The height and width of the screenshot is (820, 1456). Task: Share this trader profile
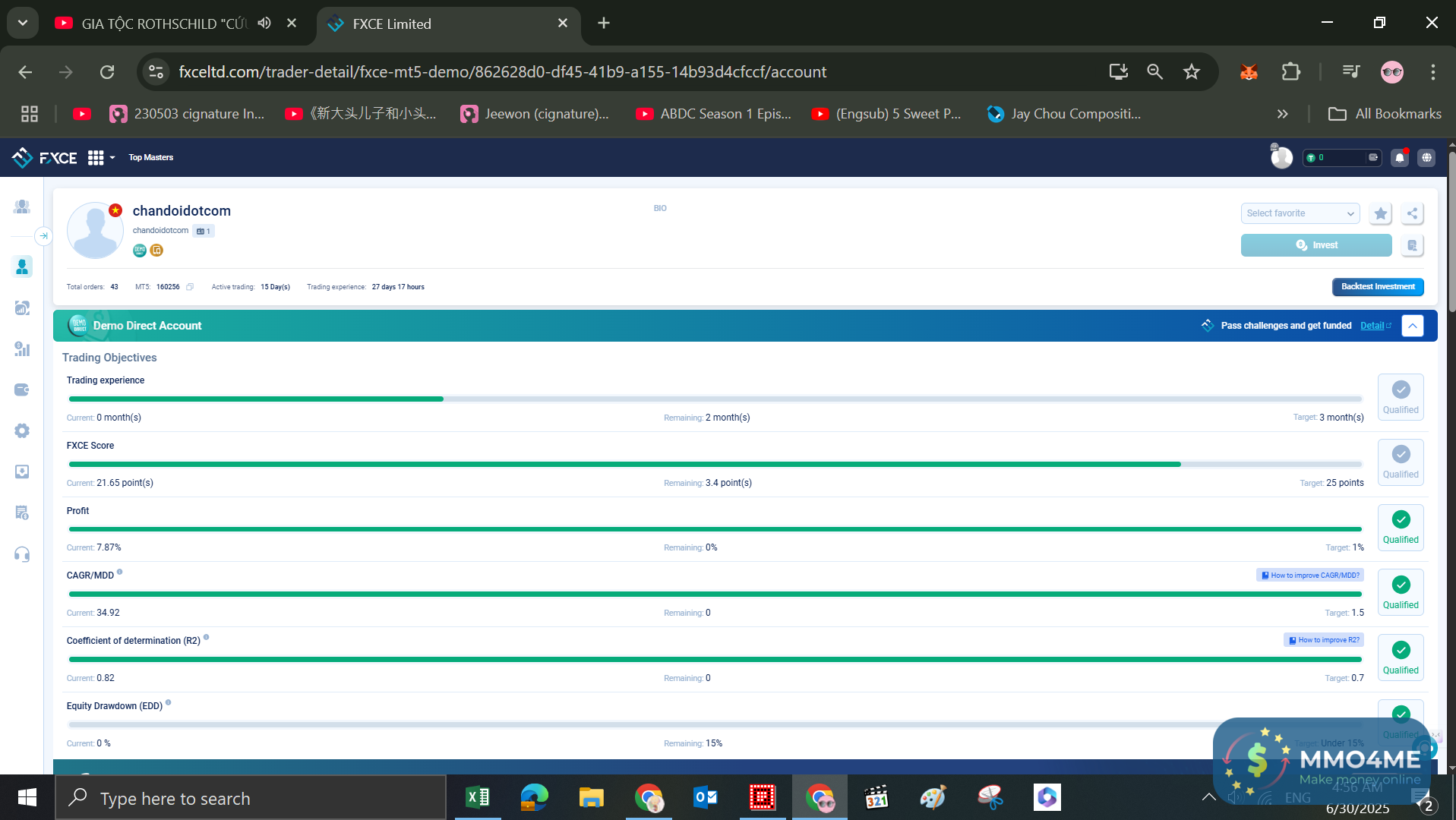click(1412, 213)
